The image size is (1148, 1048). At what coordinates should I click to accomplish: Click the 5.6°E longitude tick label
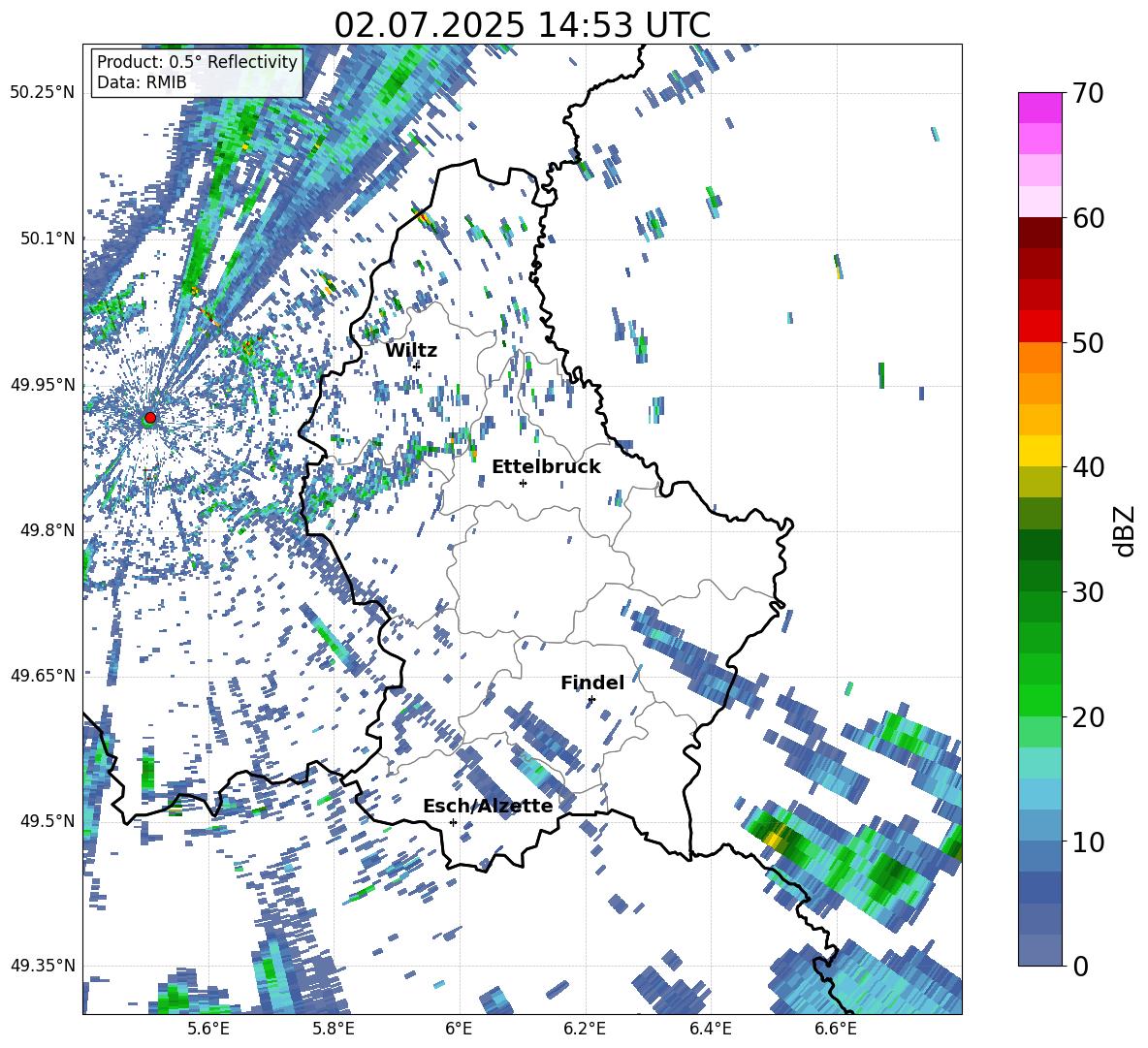(x=208, y=1029)
